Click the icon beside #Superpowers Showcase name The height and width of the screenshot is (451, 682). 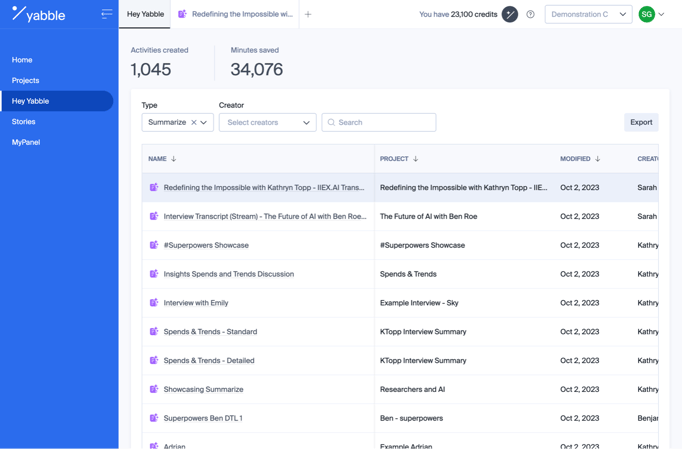tap(154, 245)
